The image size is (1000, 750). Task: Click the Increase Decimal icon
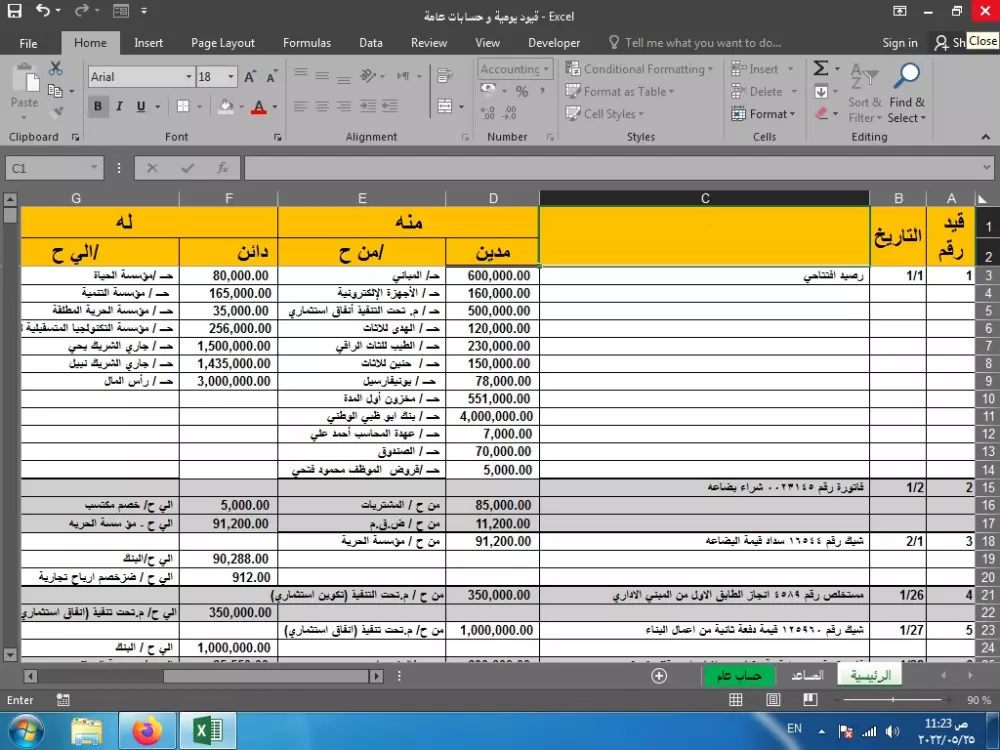tap(488, 113)
